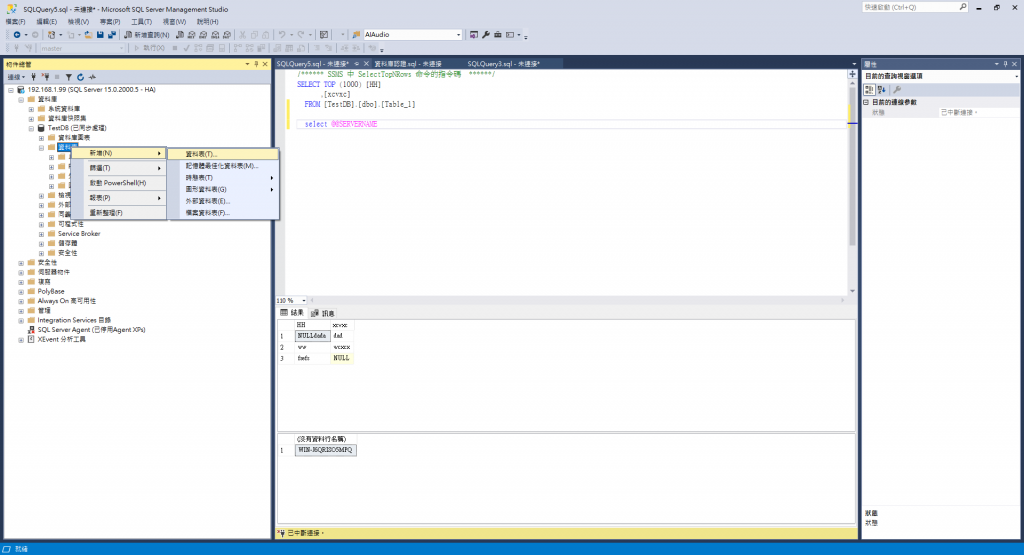Screen dimensions: 1024x555
Task: Open the 圖形資料表(G) submenu
Action: pyautogui.click(x=223, y=189)
